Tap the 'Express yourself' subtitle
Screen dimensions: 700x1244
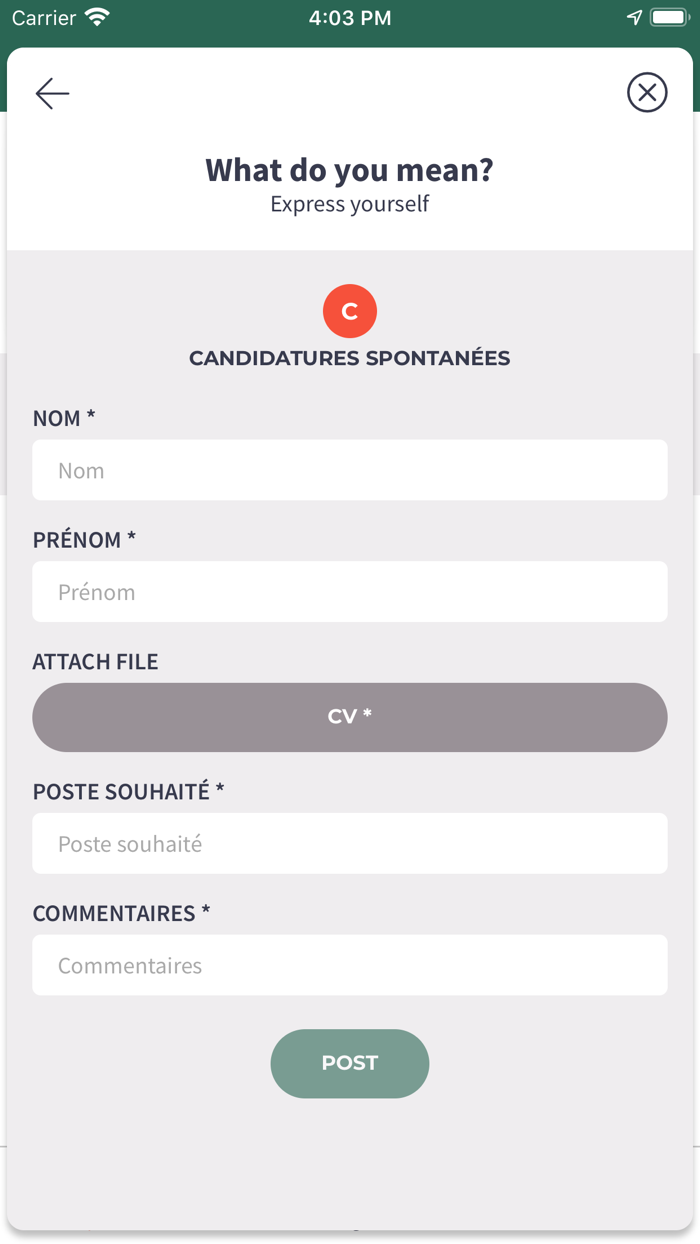349,204
